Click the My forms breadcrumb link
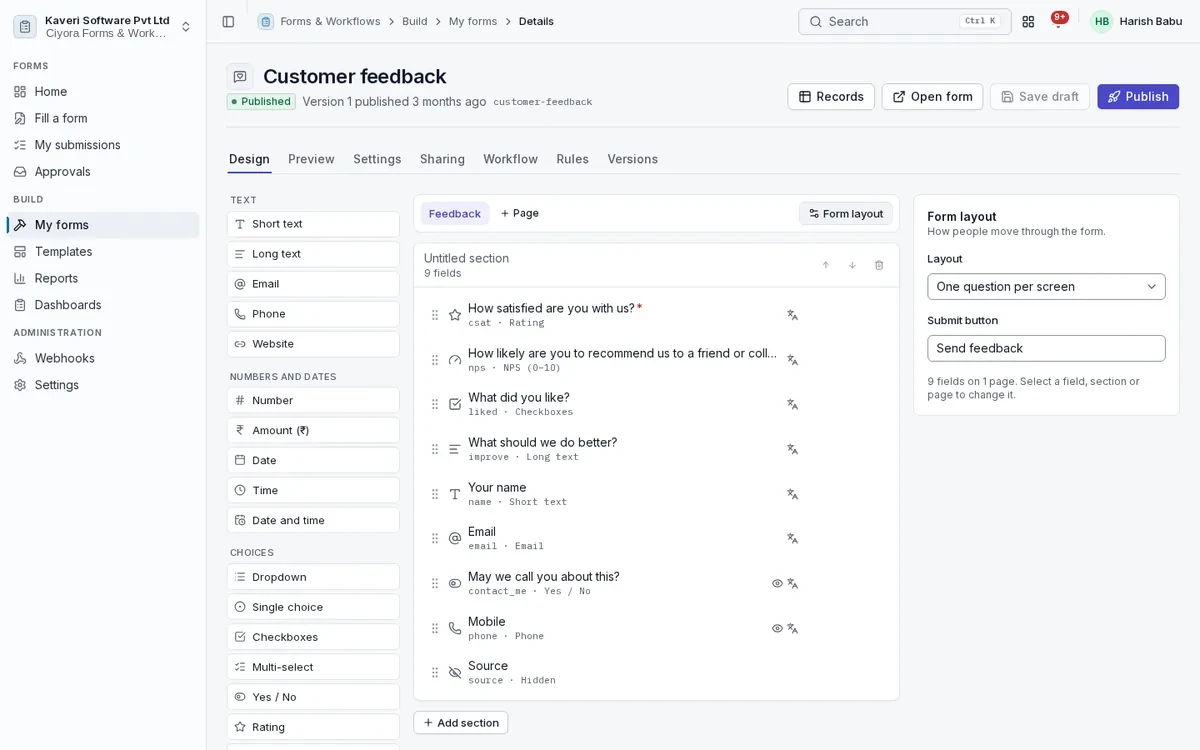Image resolution: width=1200 pixels, height=750 pixels. point(473,21)
